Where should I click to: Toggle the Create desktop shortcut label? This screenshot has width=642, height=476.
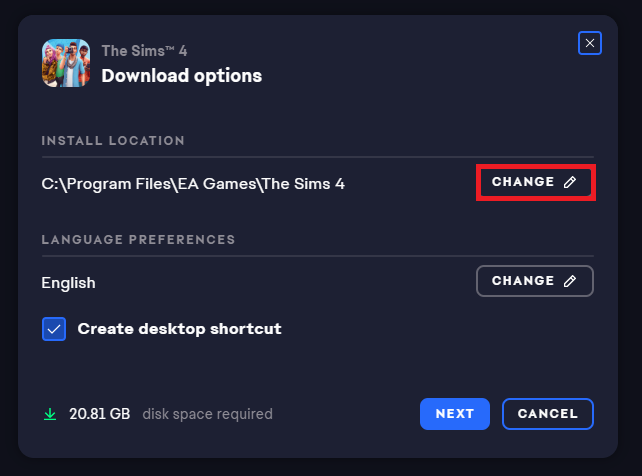click(x=179, y=329)
